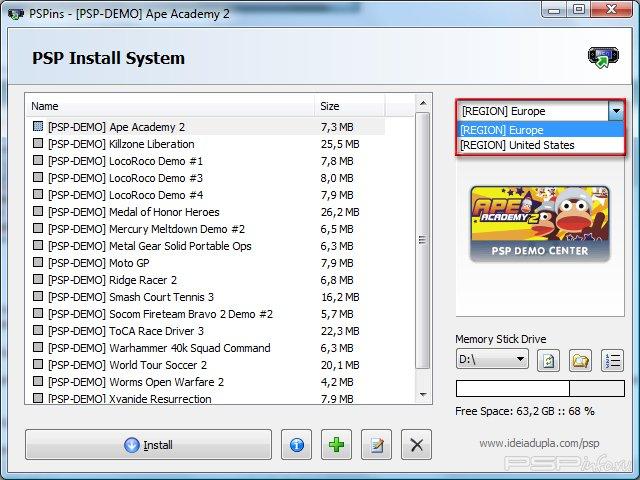The image size is (640, 480).
Task: Click the X delete icon button
Action: [x=418, y=445]
